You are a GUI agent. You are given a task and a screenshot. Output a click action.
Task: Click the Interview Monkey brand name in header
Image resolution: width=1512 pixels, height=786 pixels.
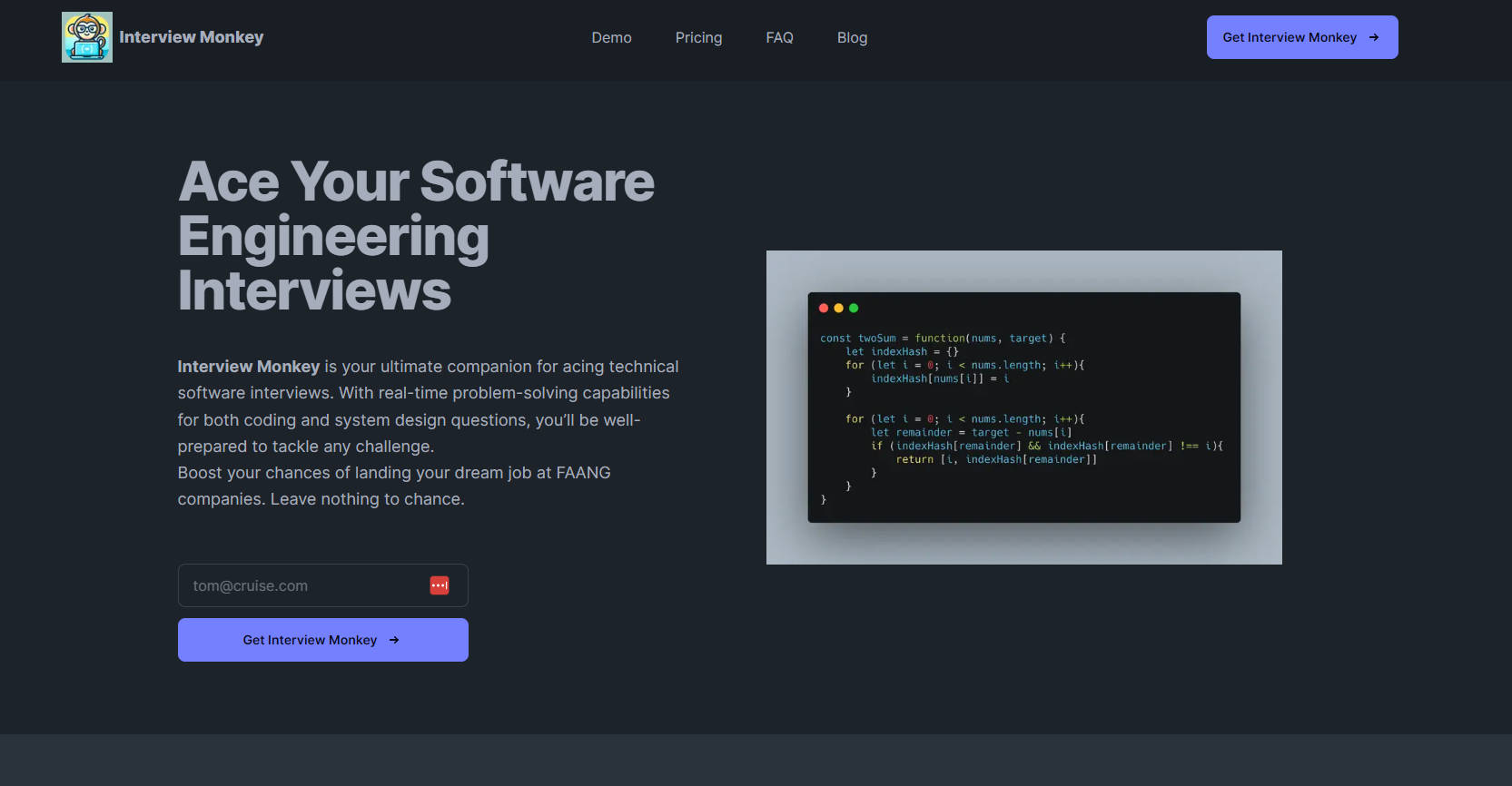coord(191,37)
